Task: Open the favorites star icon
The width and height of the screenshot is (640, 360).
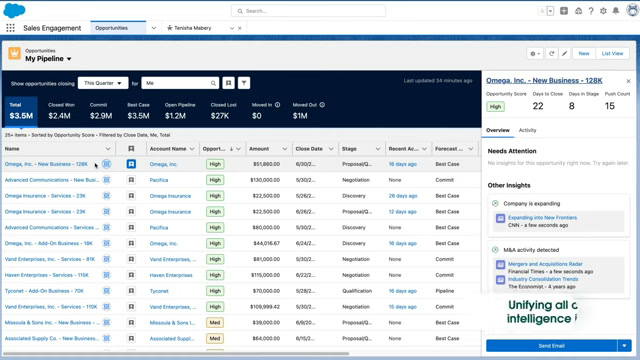Action: click(542, 11)
